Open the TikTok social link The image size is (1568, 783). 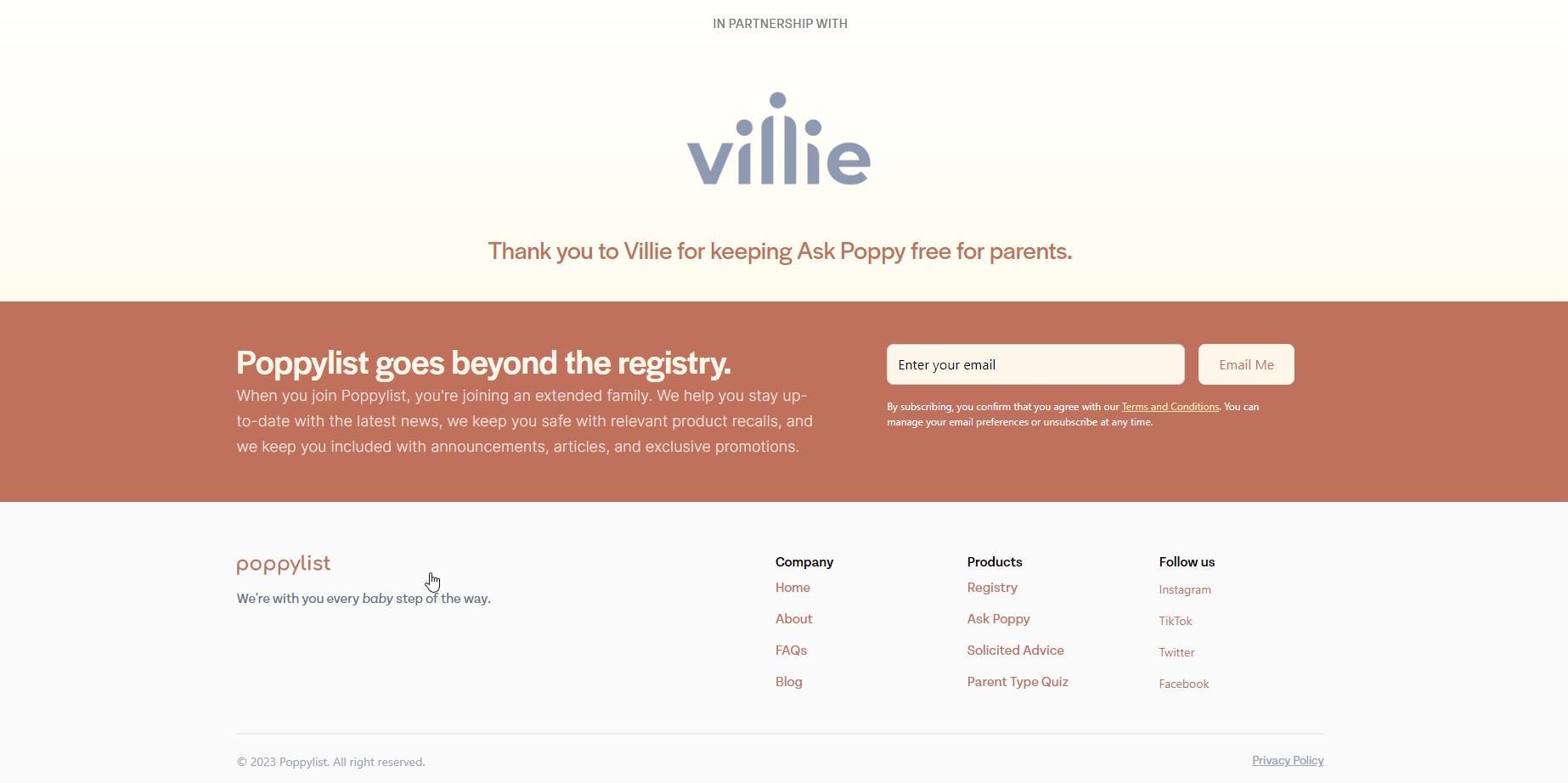point(1176,621)
